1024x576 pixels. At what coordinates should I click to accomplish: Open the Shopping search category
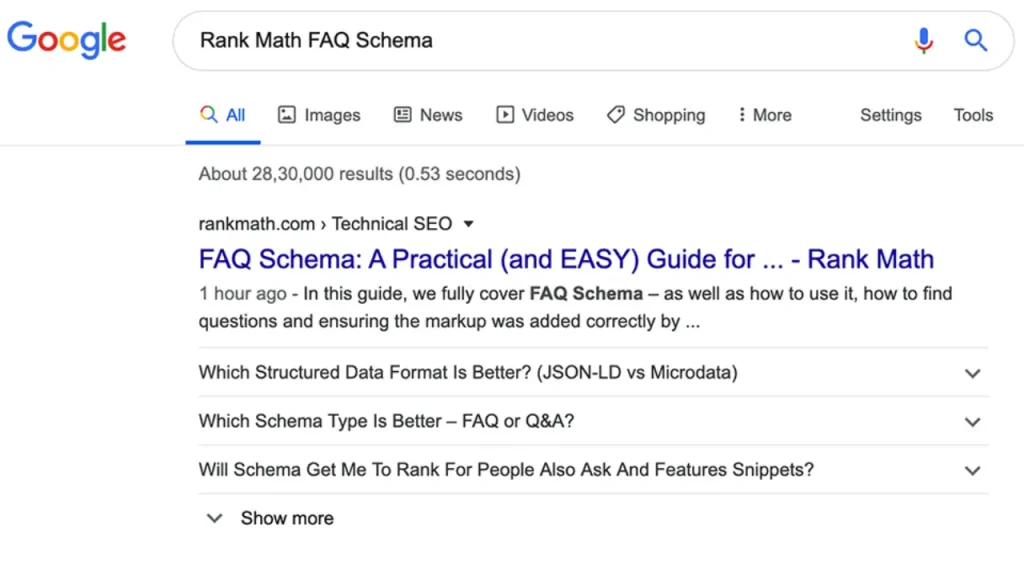tap(655, 114)
